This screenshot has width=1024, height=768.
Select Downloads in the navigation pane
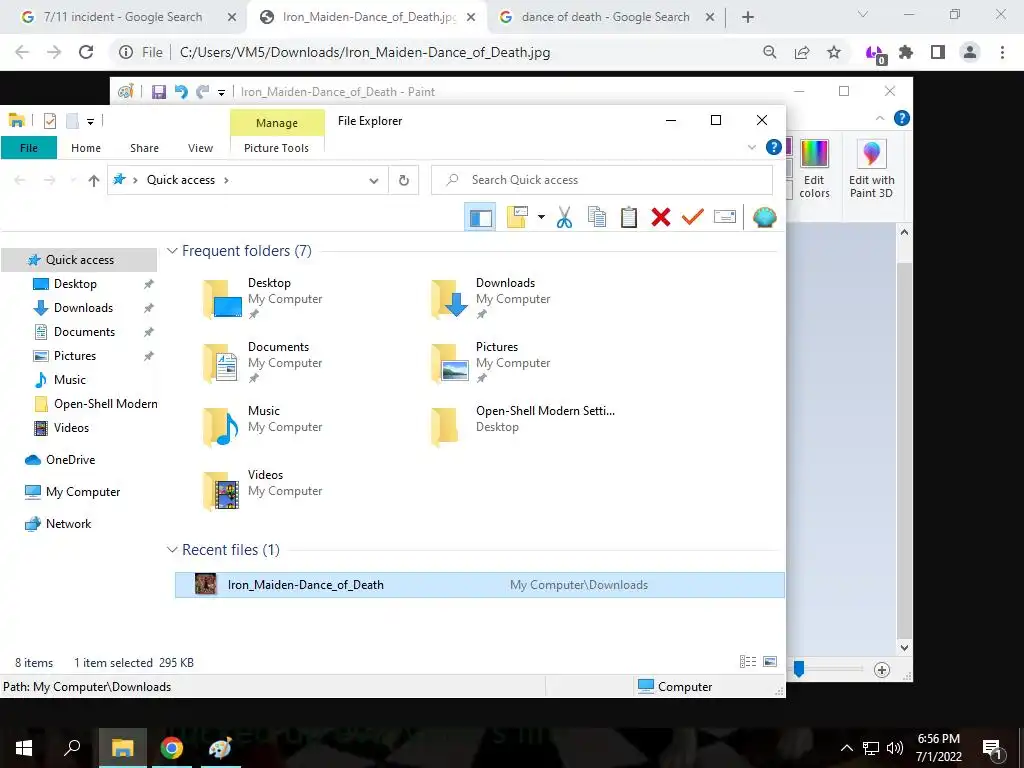click(83, 308)
